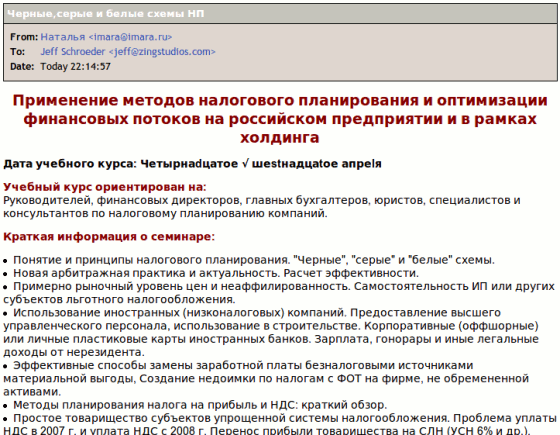Image resolution: width=560 pixels, height=435 pixels.
Task: Click bullet Примерно рыночный уровень цен
Action: coord(279,293)
